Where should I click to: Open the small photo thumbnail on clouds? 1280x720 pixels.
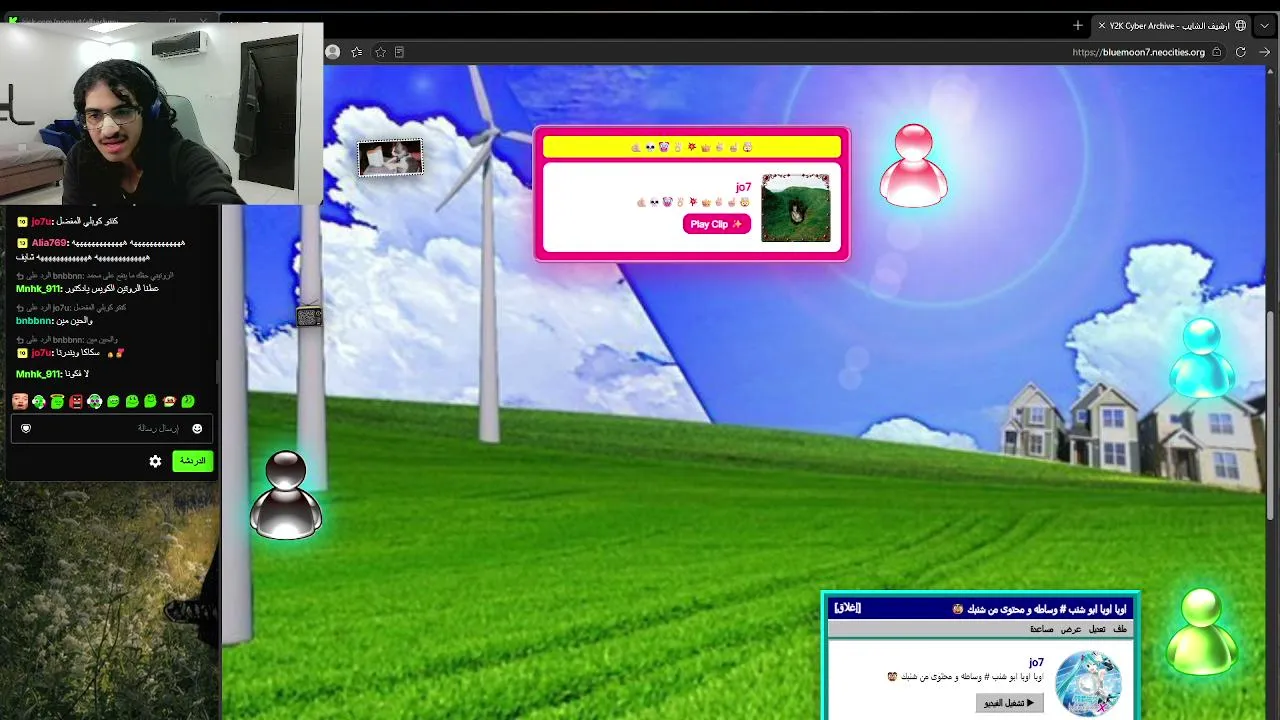coord(391,158)
